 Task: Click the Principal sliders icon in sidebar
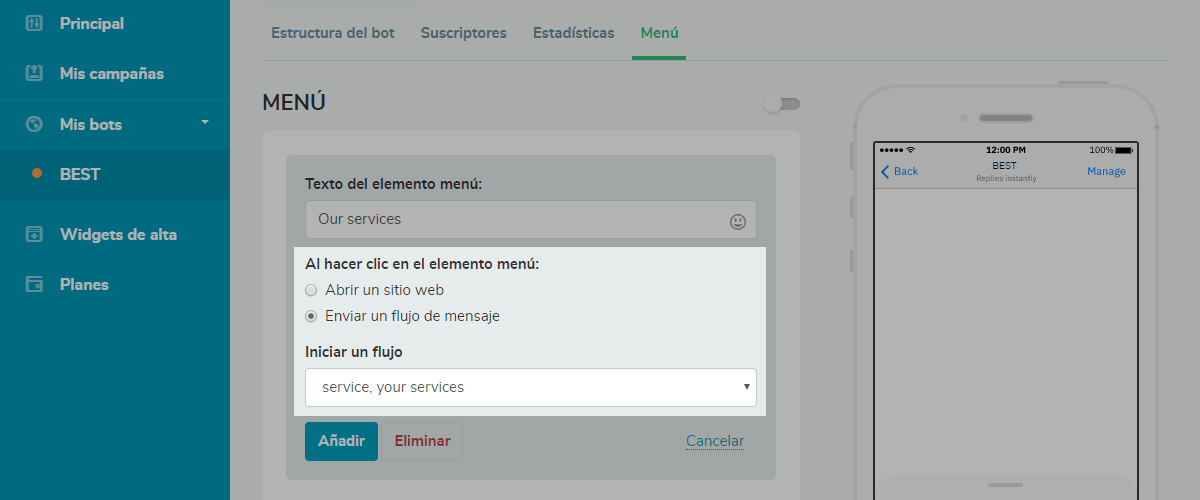pyautogui.click(x=34, y=23)
